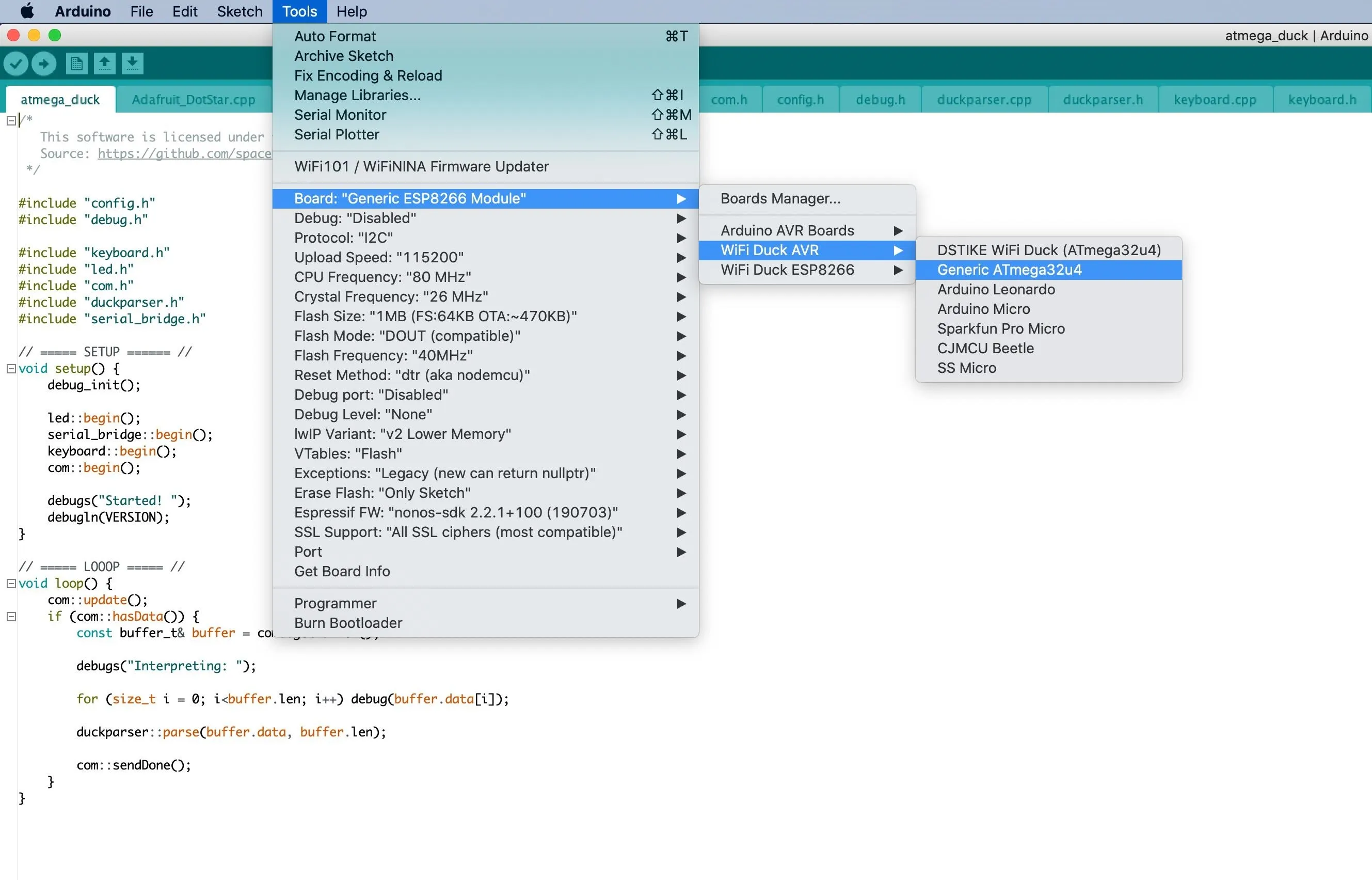Switch to Adafruit_DotStar.cpp tab
The height and width of the screenshot is (880, 1372).
click(x=194, y=100)
